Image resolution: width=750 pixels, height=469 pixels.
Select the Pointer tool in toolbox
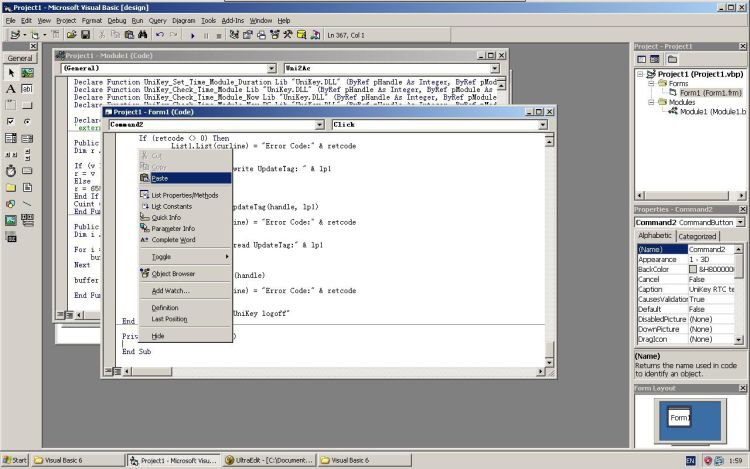coord(11,73)
